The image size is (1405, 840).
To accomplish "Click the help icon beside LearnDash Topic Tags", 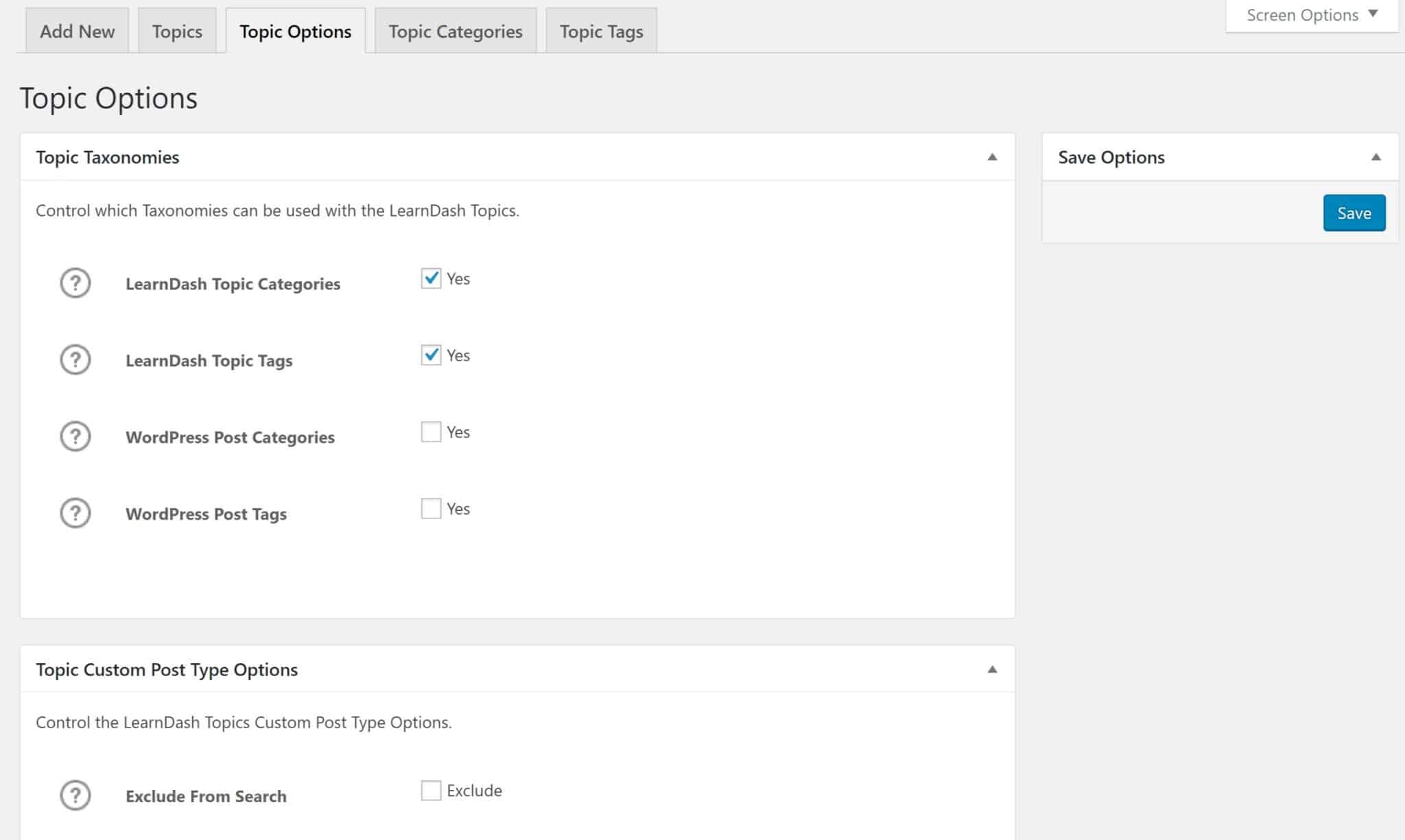I will tap(75, 359).
